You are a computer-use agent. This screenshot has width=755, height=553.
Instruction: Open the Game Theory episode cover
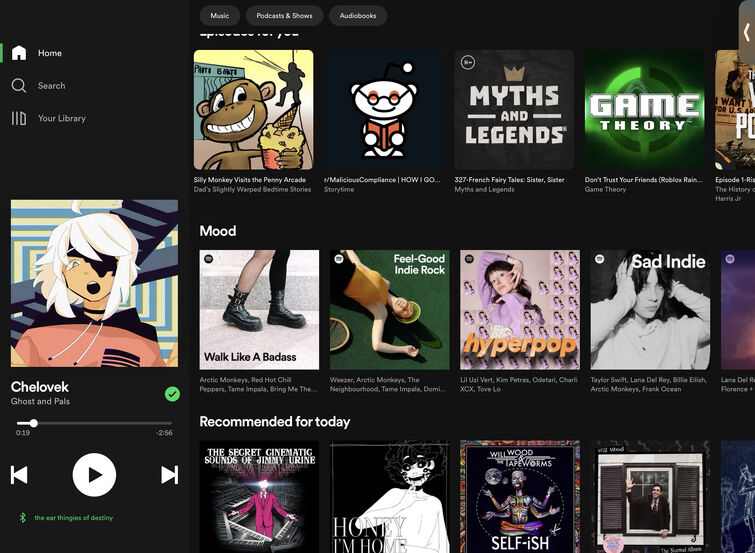click(x=645, y=110)
